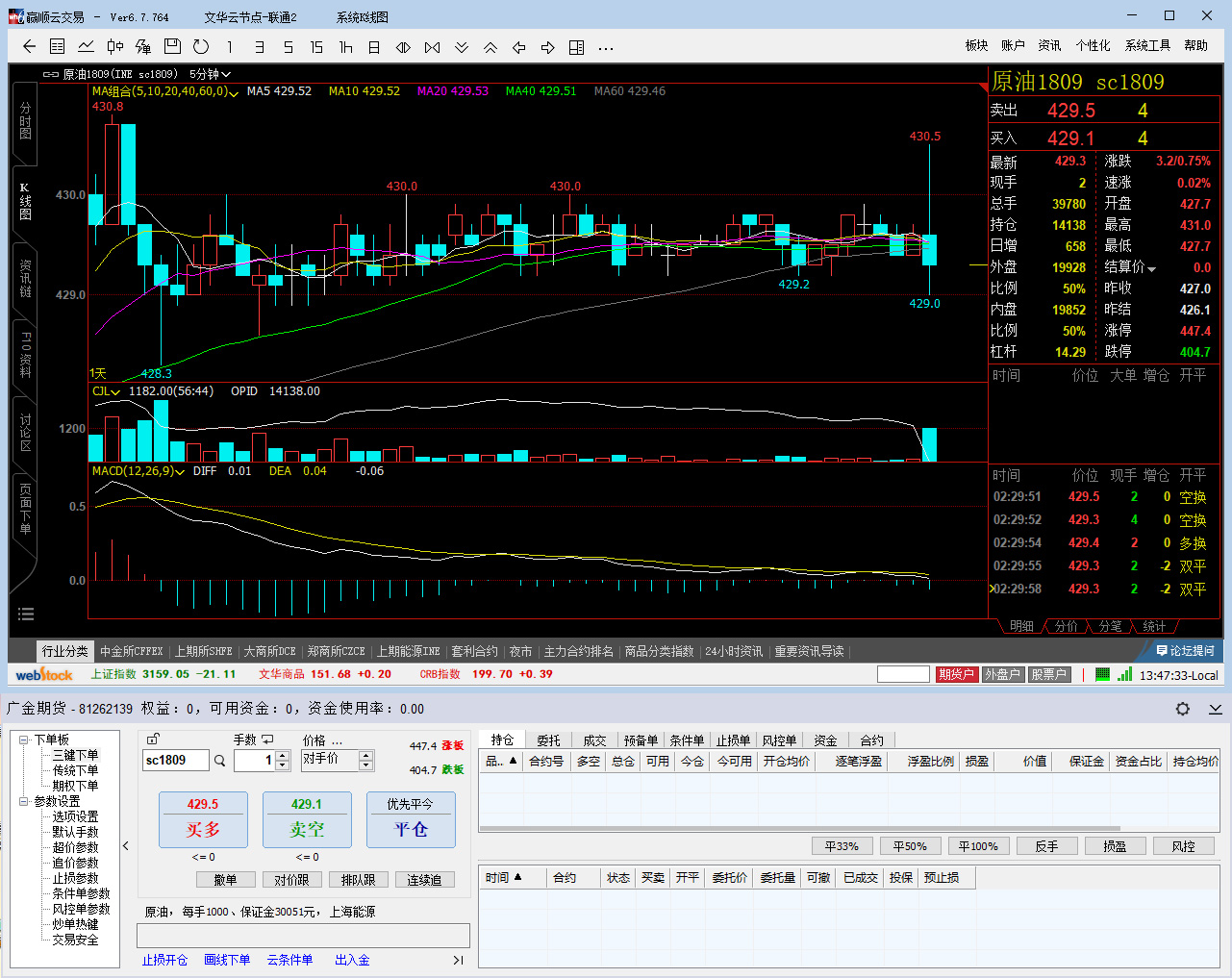The width and height of the screenshot is (1232, 978).
Task: Open the 对手价 price type combo box
Action: click(337, 760)
